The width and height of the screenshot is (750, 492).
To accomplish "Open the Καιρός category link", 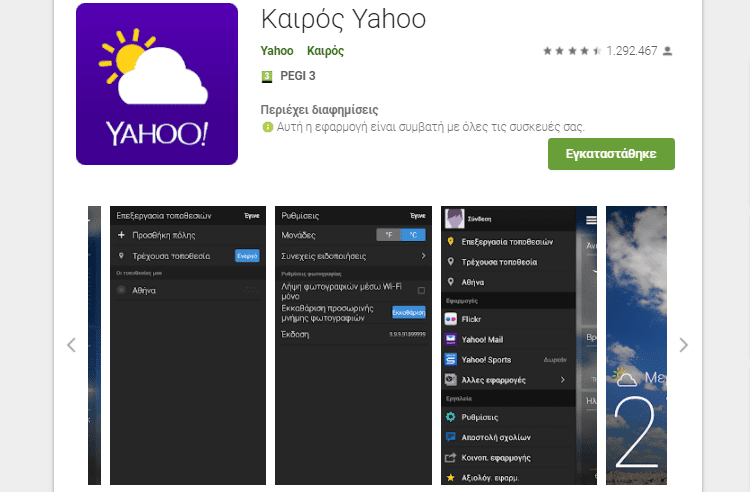I will coord(325,51).
